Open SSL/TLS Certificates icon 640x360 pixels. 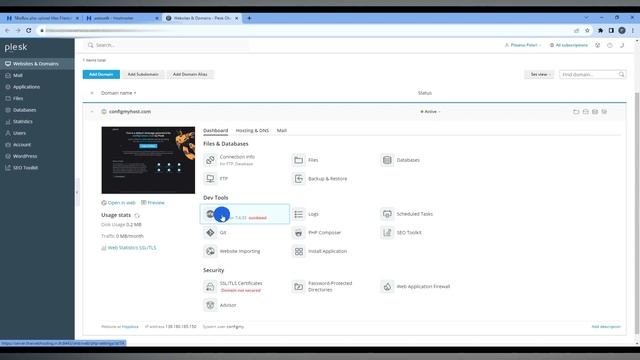pyautogui.click(x=210, y=287)
